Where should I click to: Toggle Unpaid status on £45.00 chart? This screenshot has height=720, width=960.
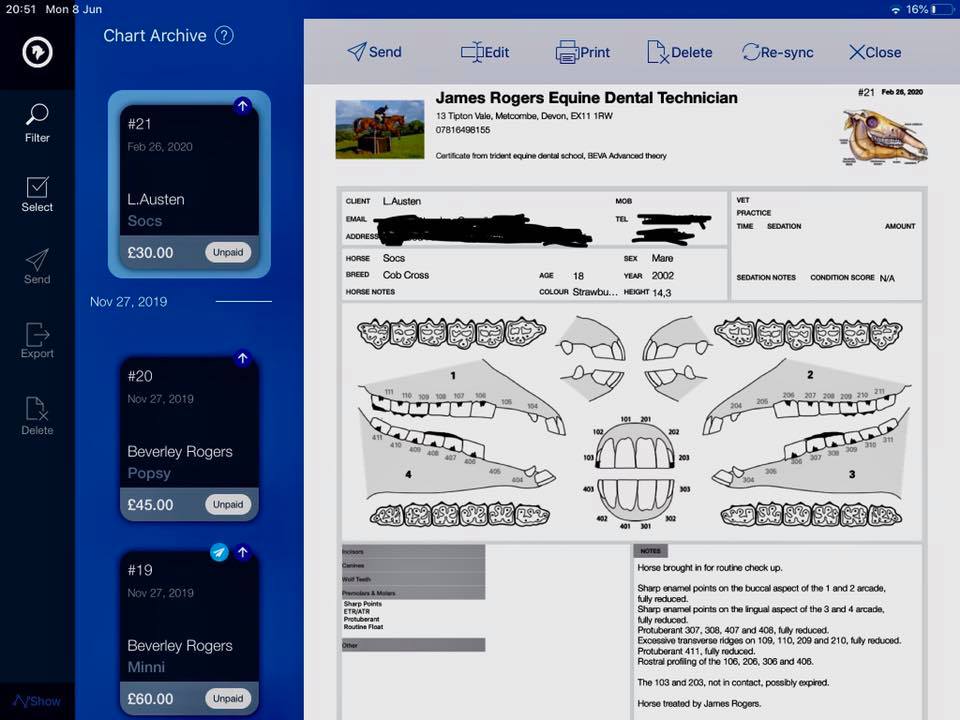228,504
